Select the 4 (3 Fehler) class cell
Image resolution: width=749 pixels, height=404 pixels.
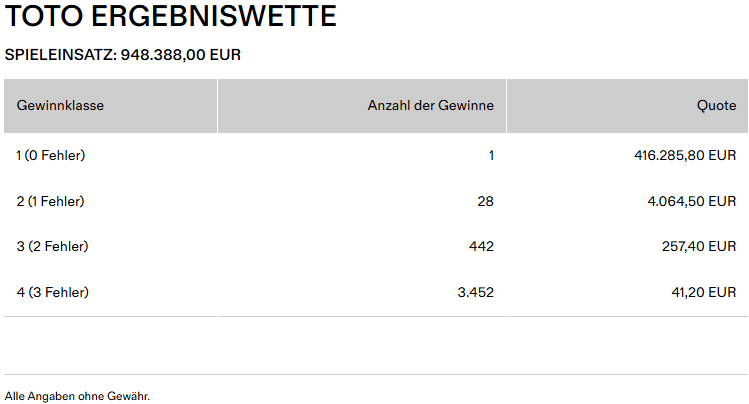pyautogui.click(x=53, y=292)
